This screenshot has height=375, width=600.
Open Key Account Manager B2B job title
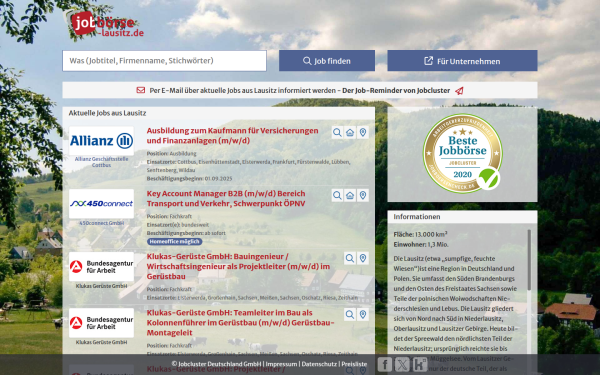click(226, 198)
